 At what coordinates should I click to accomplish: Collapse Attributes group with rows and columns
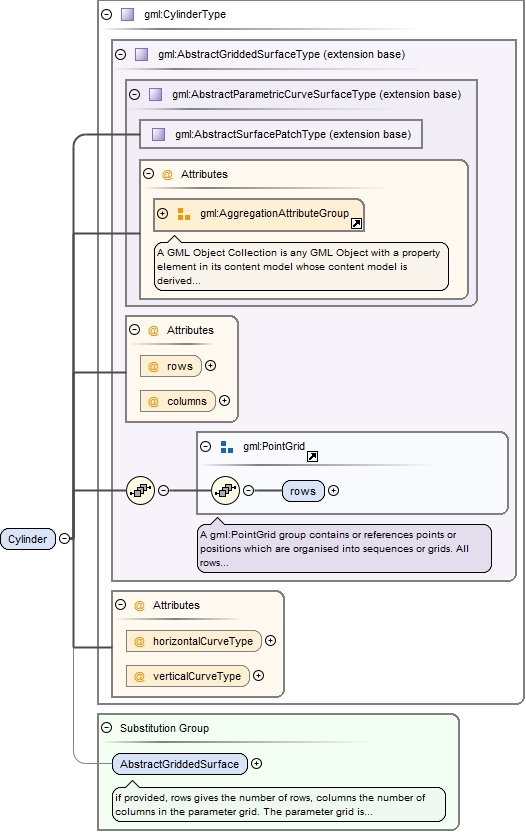tap(135, 330)
